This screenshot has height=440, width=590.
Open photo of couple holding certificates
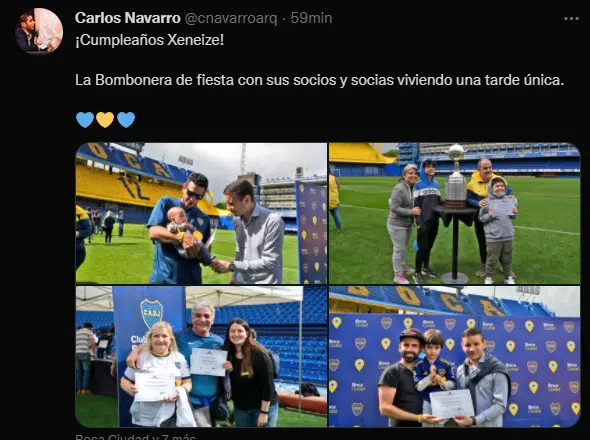201,356
